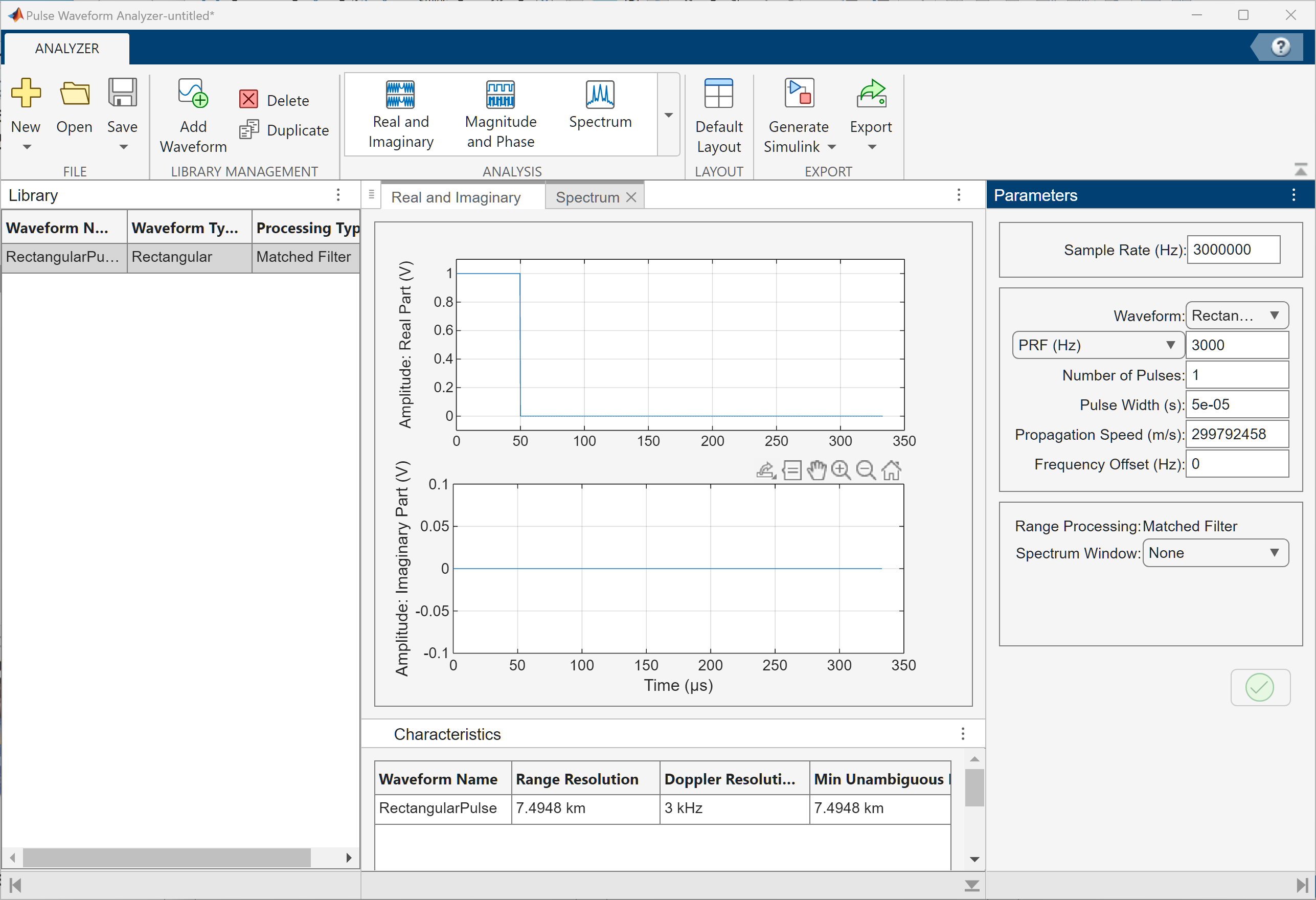Open the PRF (Hz) unit dropdown
Image resolution: width=1316 pixels, height=900 pixels.
pos(1097,345)
